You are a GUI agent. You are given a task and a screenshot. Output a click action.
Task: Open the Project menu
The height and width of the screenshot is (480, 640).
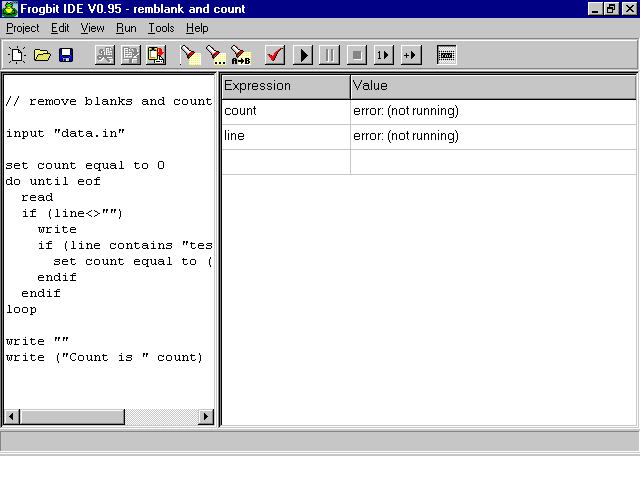click(x=23, y=28)
